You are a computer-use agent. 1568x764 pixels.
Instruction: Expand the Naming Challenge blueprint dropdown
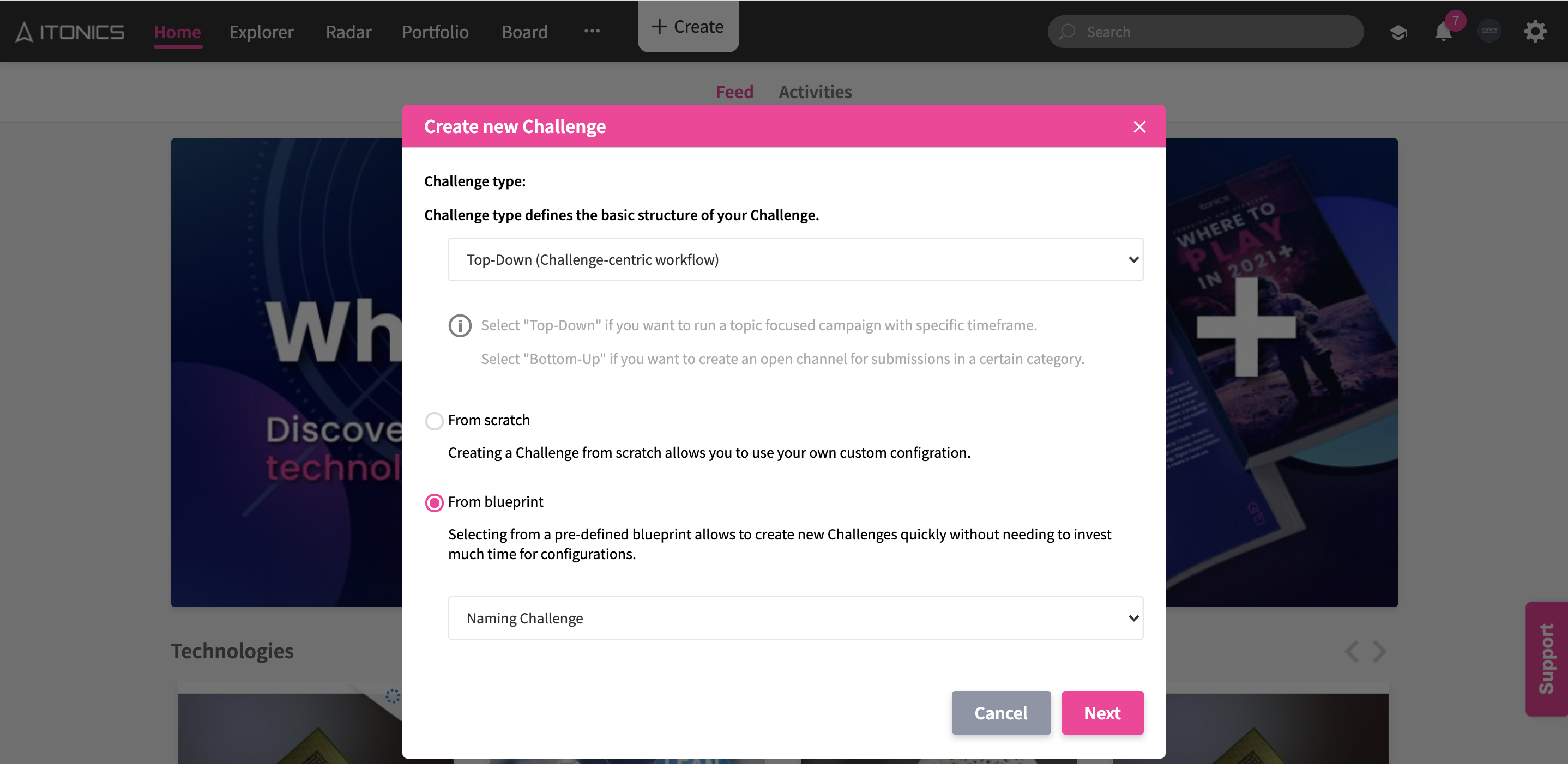coord(795,618)
